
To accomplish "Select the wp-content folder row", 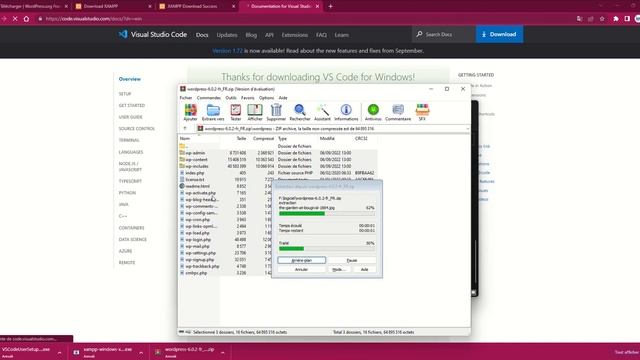I will [x=278, y=160].
